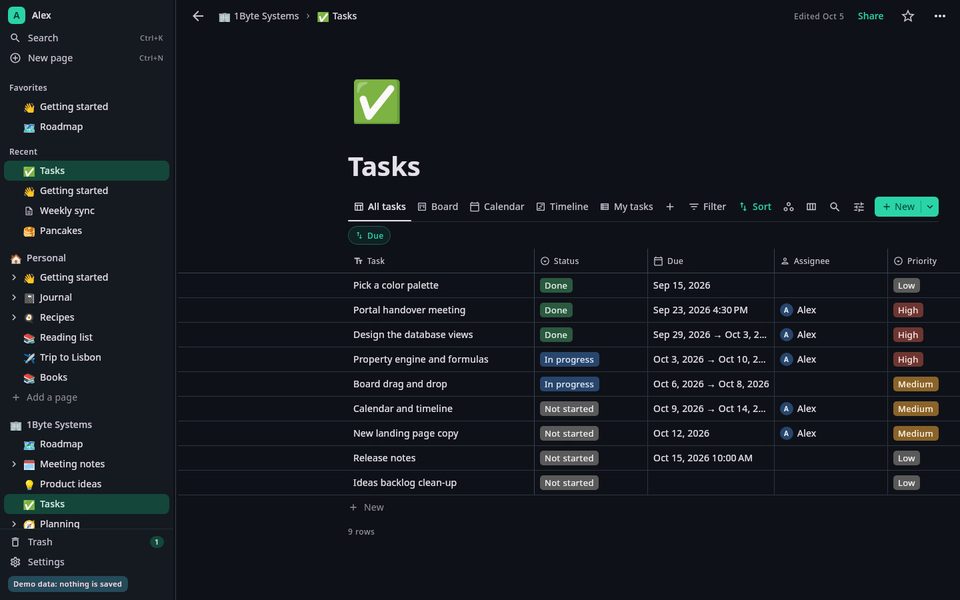This screenshot has height=600, width=960.
Task: Open the view settings sliders icon
Action: click(859, 207)
